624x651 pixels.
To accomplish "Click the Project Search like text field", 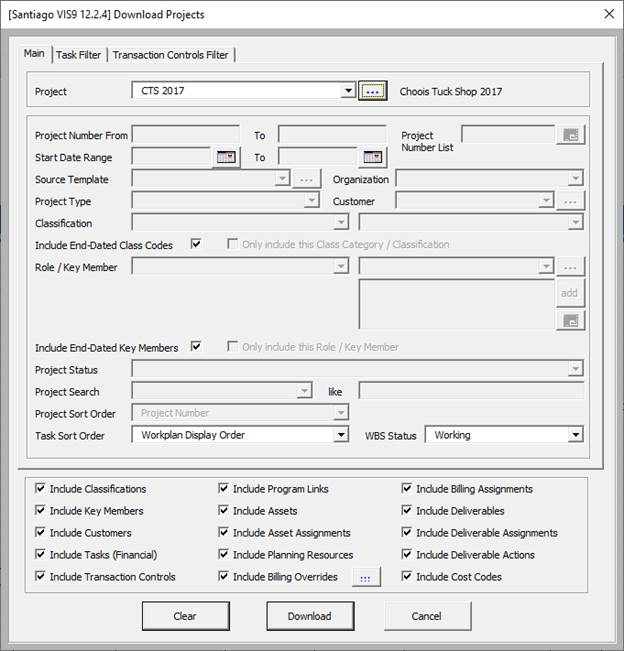I will click(471, 391).
